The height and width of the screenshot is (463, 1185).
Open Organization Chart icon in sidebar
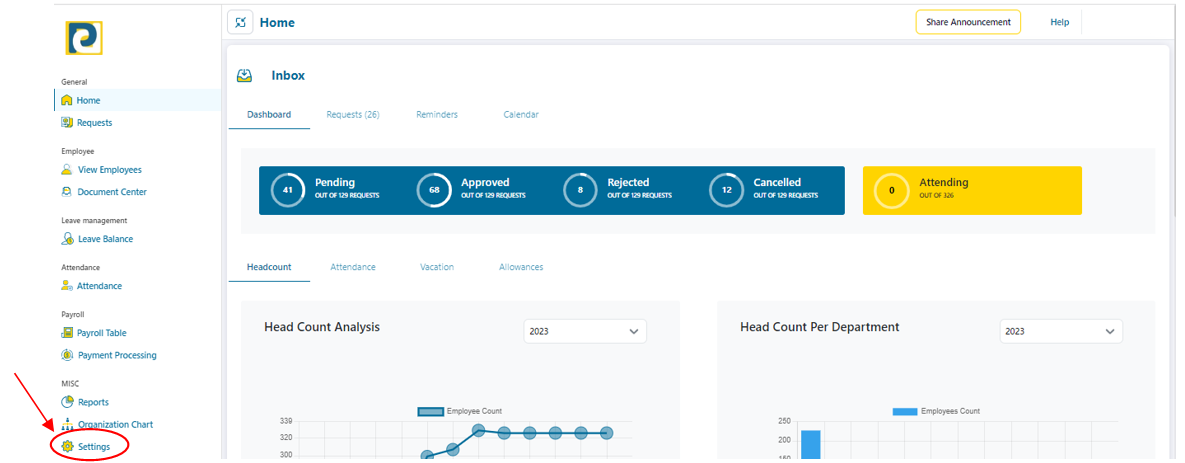pyautogui.click(x=67, y=424)
